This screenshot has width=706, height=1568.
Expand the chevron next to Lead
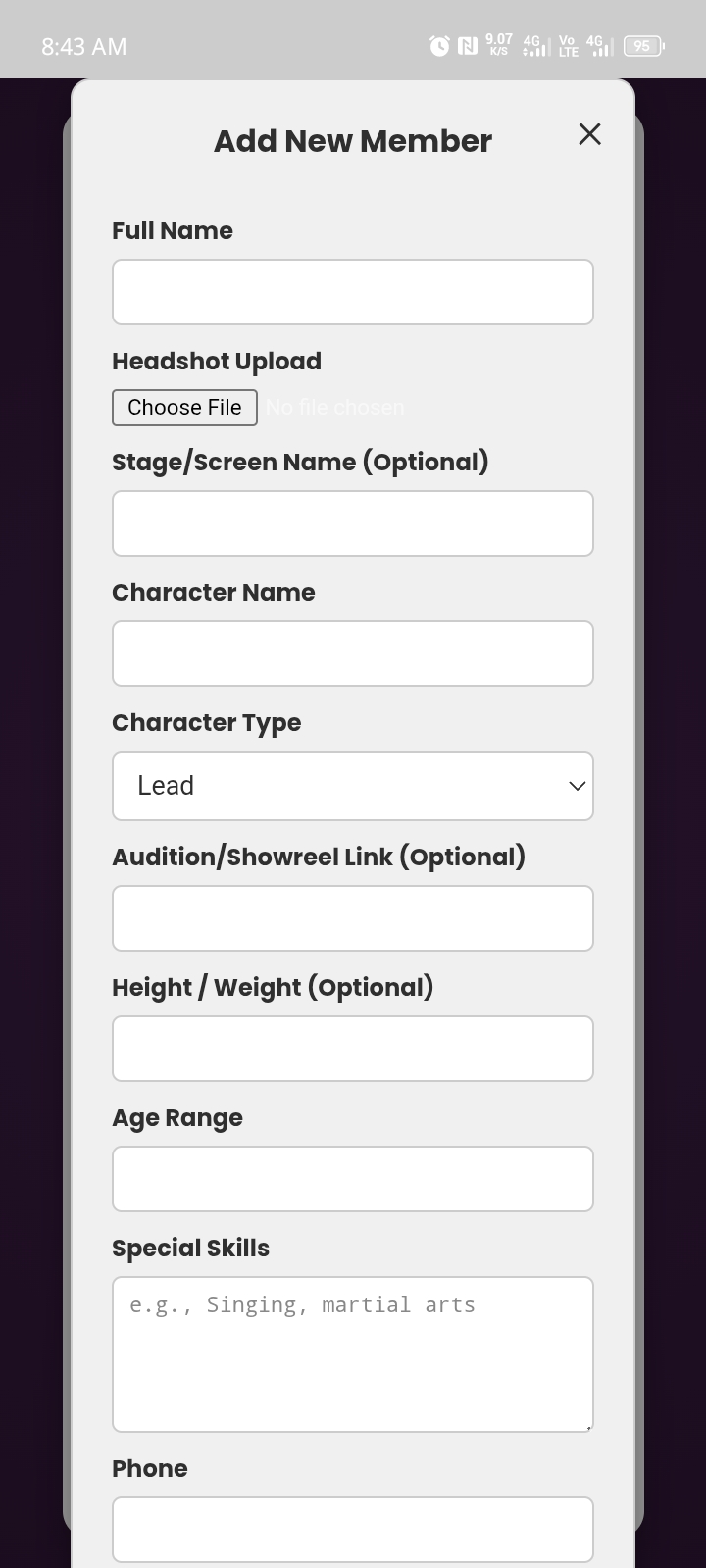(x=575, y=785)
